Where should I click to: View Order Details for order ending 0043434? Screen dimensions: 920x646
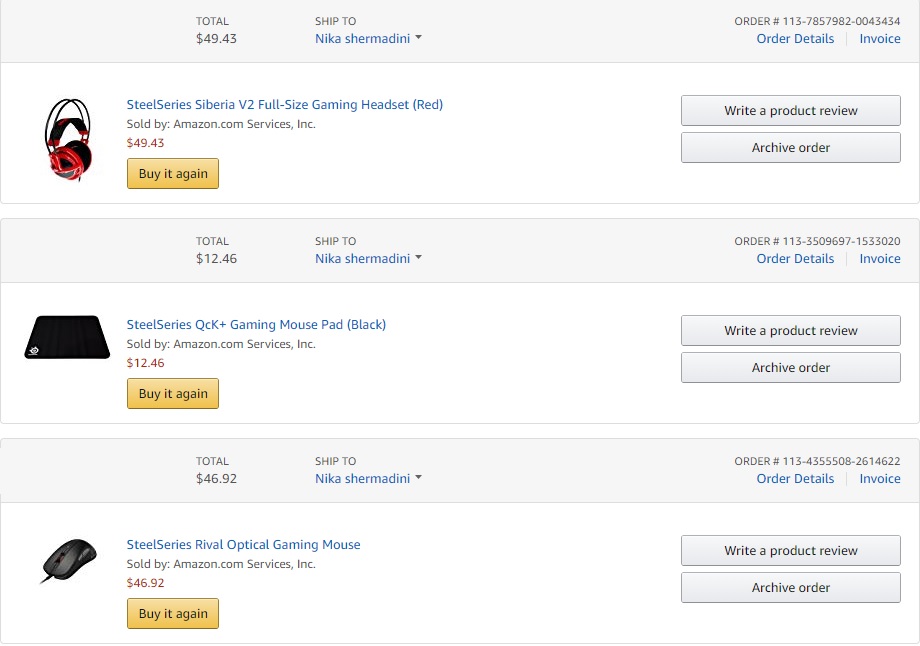coord(795,38)
